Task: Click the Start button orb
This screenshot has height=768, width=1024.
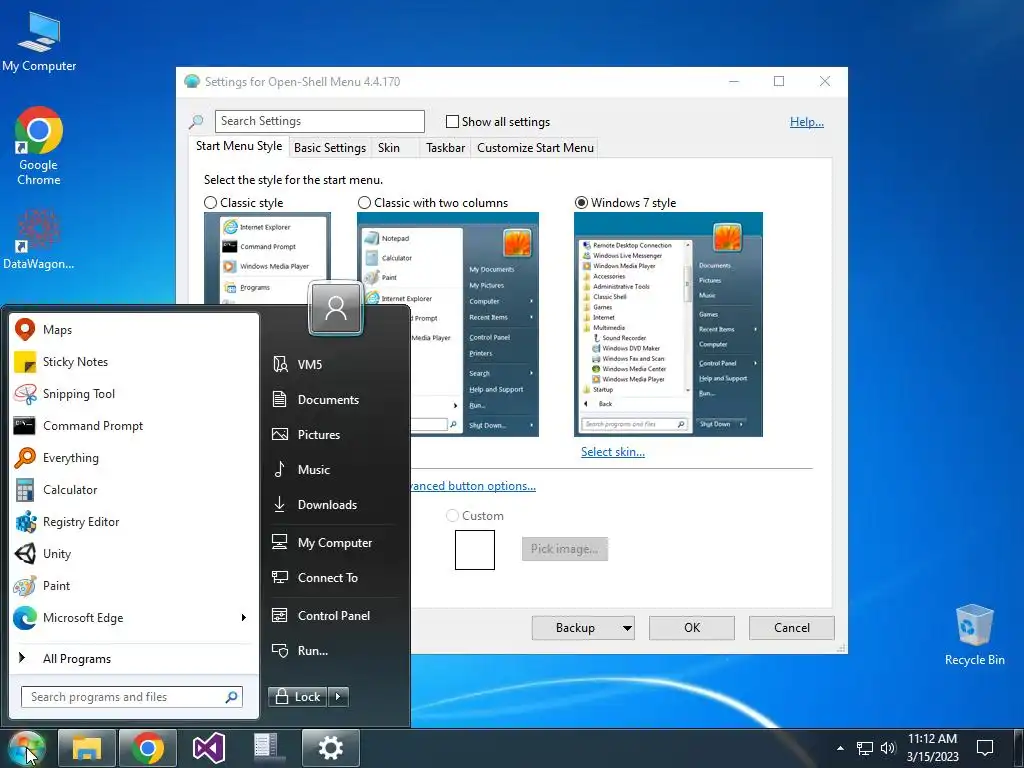Action: (26, 748)
